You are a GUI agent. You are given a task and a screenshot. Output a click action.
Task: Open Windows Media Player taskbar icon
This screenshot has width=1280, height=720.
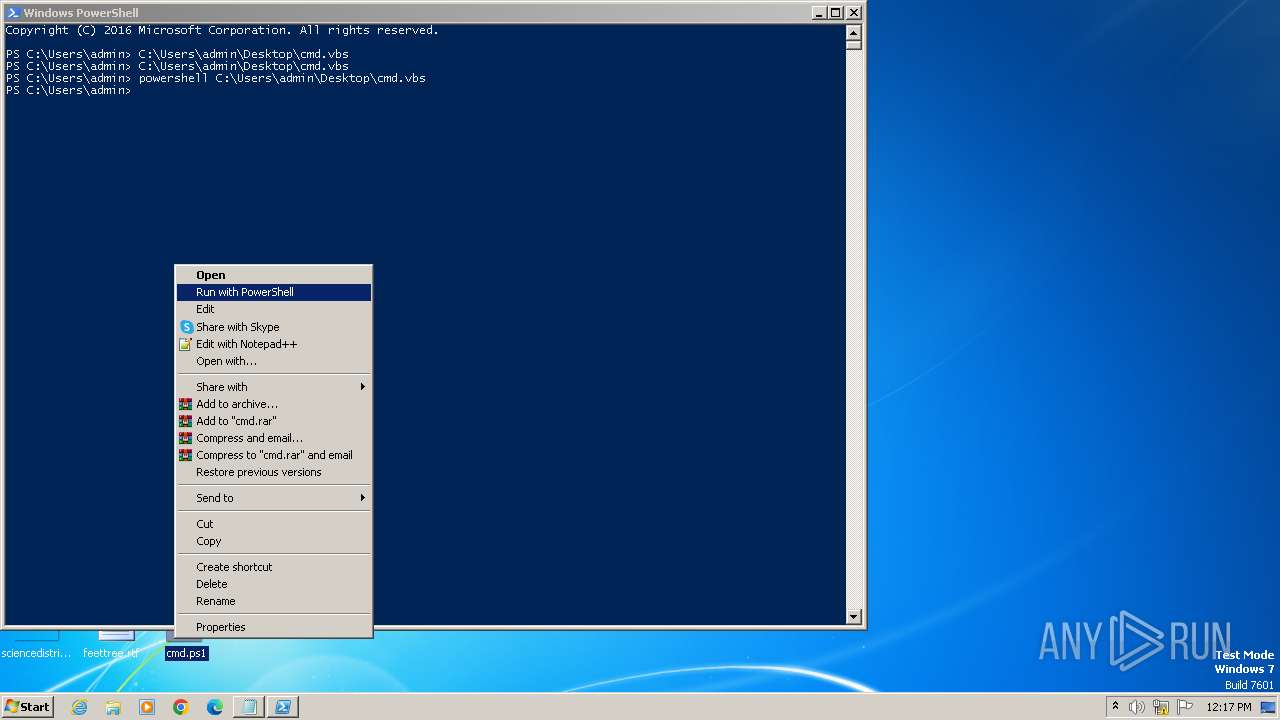point(147,707)
